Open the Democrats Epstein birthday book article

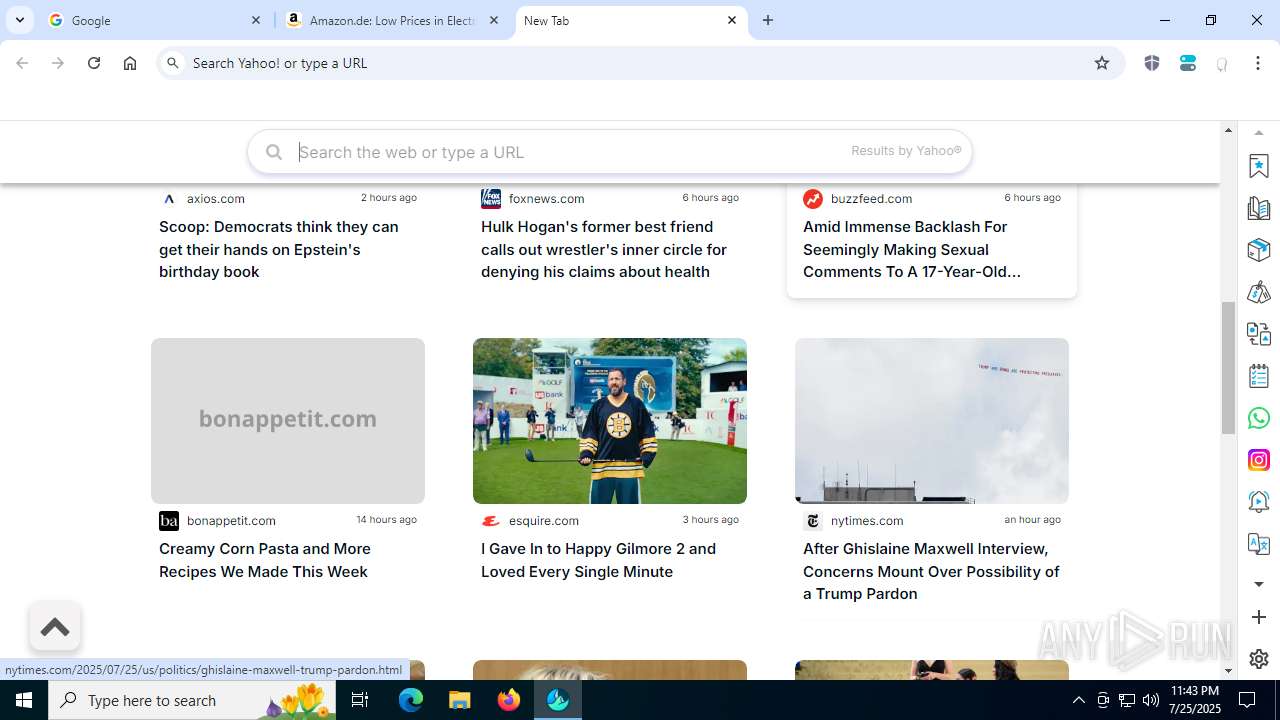tap(279, 249)
